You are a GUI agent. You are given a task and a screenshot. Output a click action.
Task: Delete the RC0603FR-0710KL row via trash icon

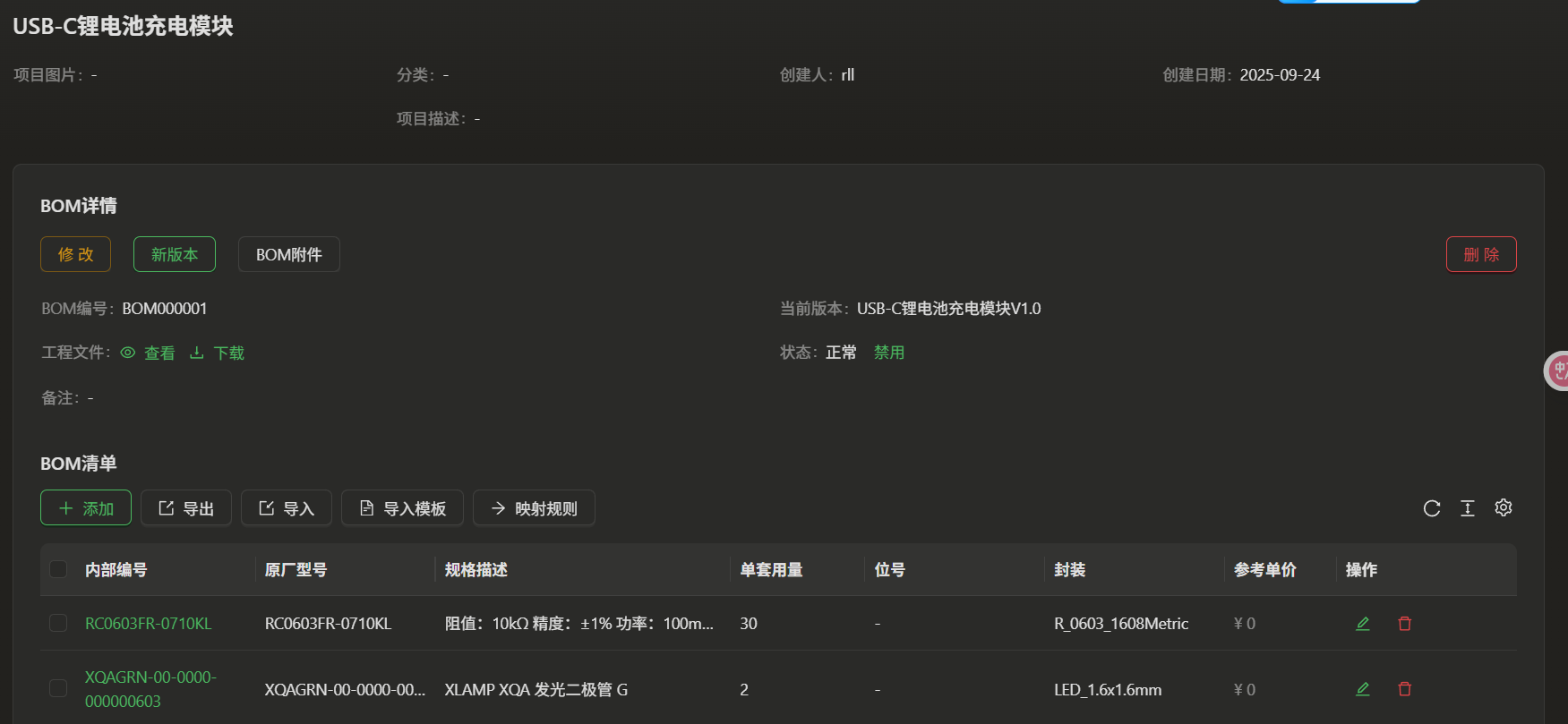1405,624
